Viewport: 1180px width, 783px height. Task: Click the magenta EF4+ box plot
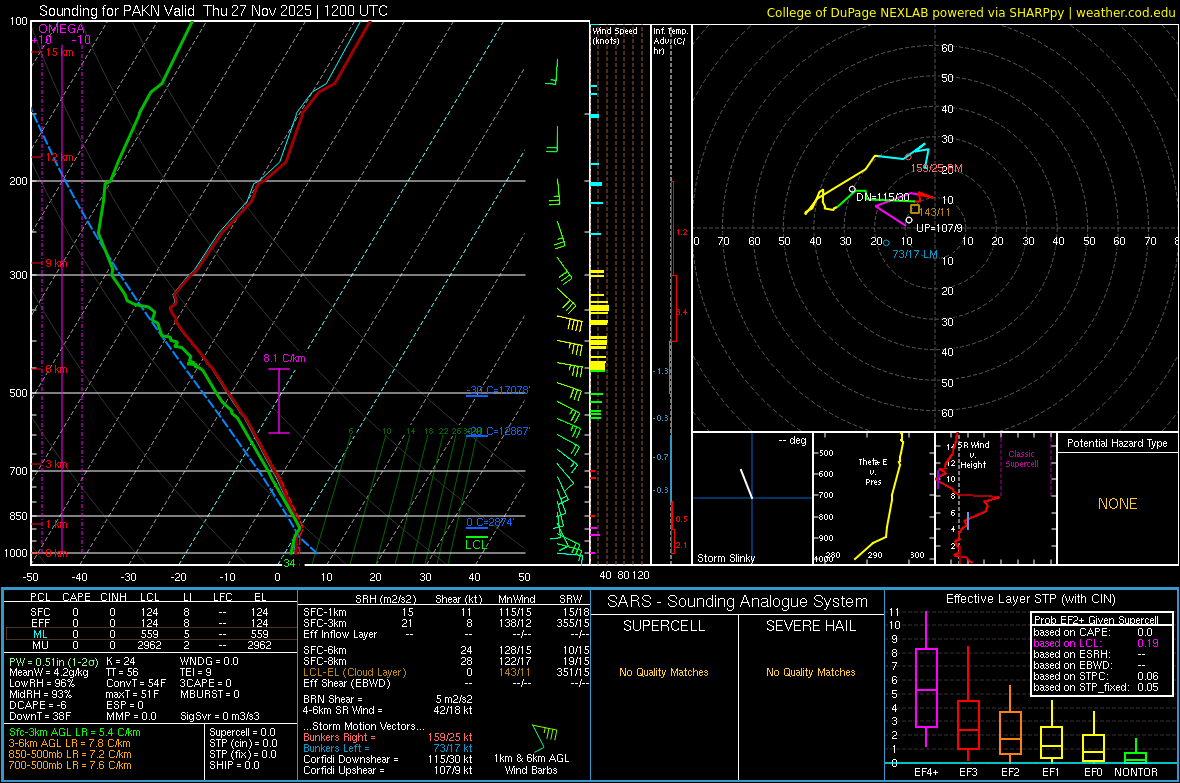[926, 679]
